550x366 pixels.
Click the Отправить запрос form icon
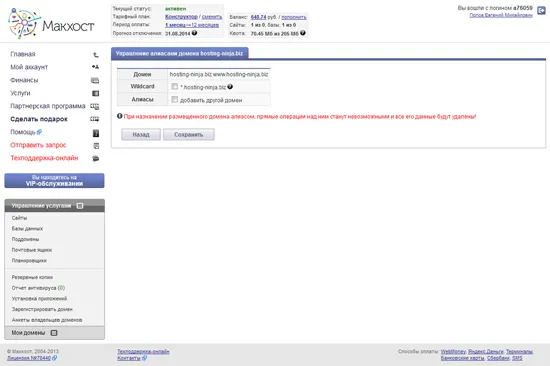(96, 146)
